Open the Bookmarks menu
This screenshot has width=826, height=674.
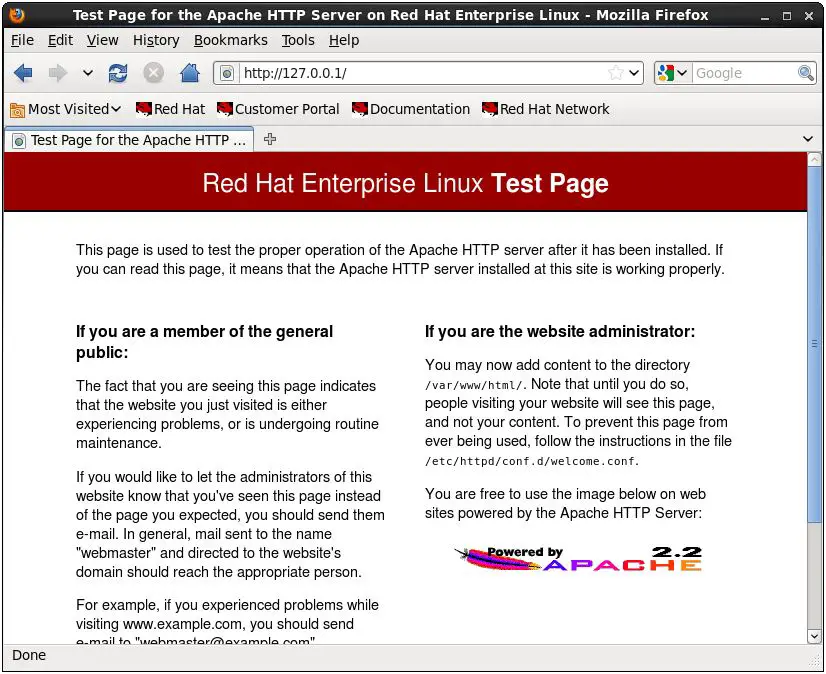(x=230, y=40)
